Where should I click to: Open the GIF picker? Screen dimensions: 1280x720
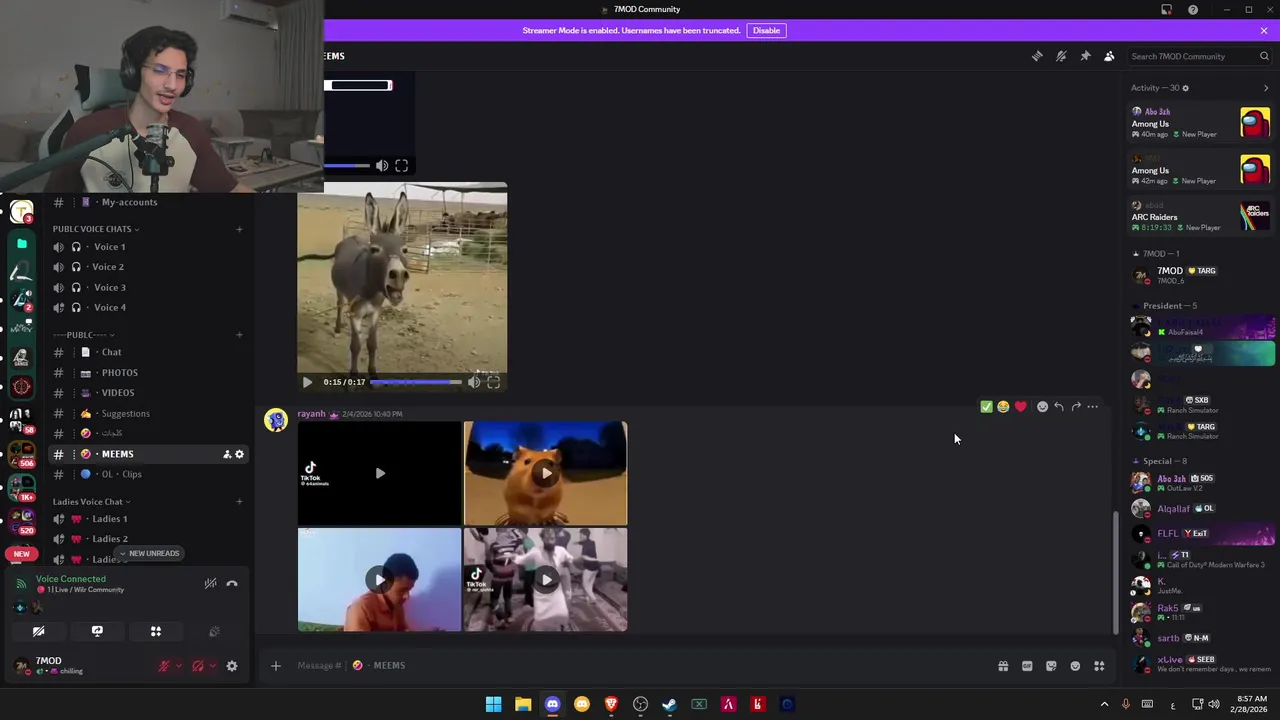pyautogui.click(x=1027, y=666)
